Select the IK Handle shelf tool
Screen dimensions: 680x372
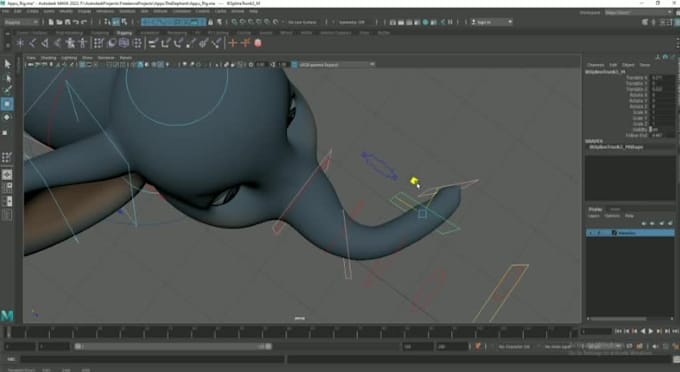point(45,43)
